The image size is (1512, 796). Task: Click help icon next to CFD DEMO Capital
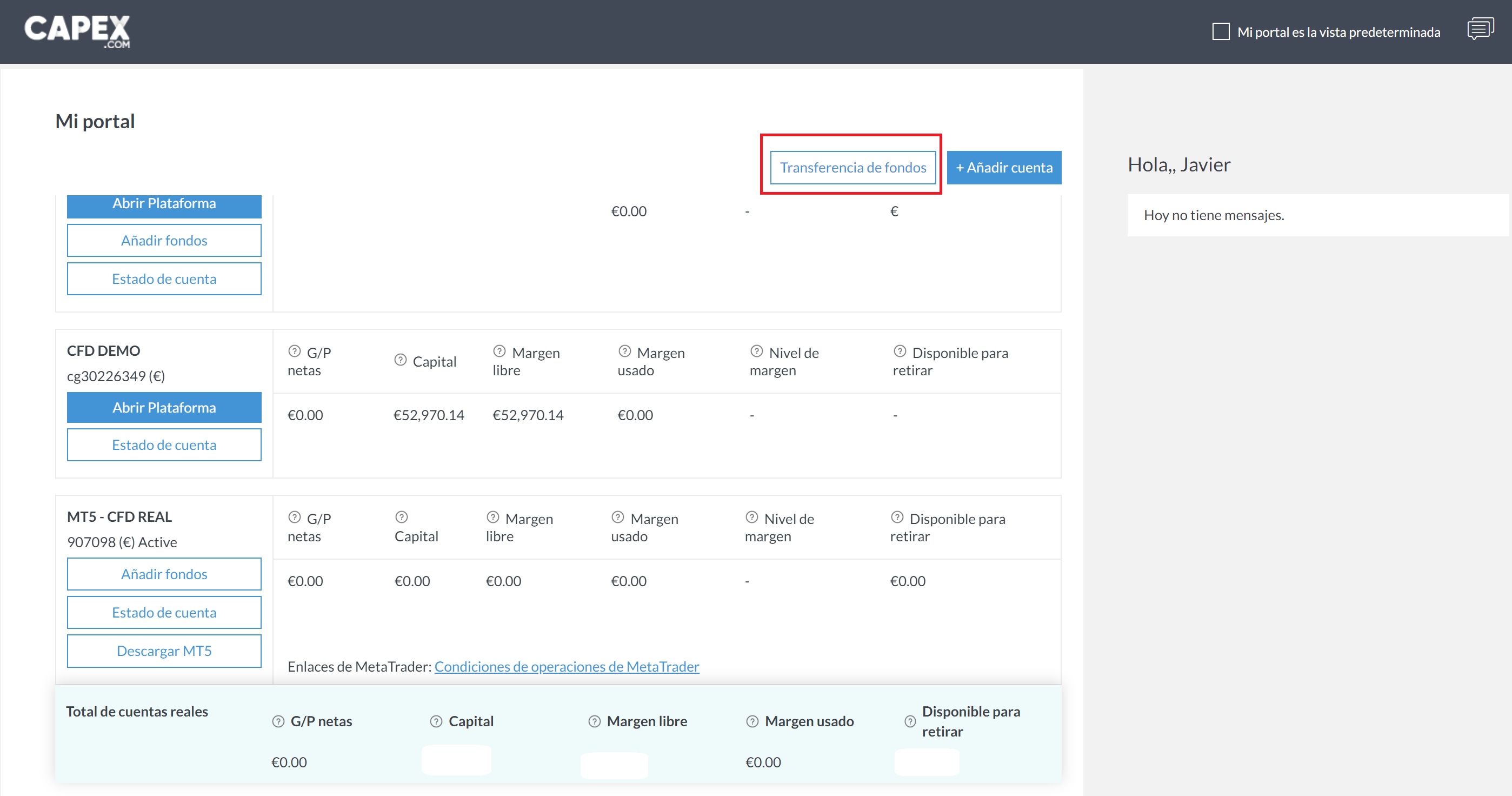(x=401, y=360)
